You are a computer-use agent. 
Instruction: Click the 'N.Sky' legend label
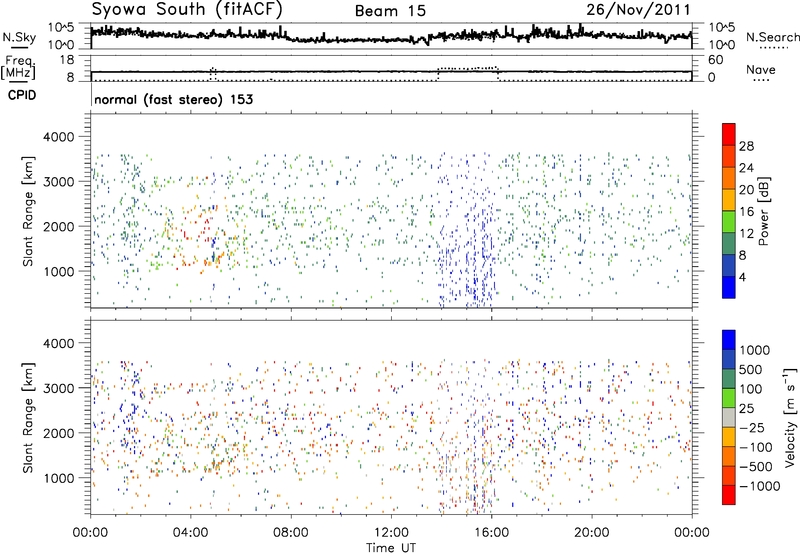(19, 37)
